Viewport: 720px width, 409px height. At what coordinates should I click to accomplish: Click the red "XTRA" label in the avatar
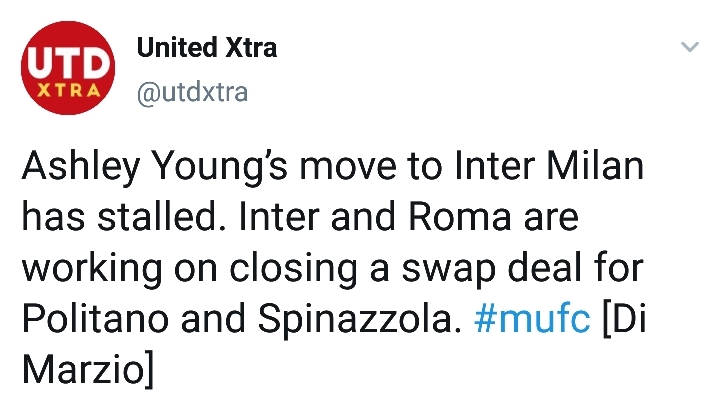(67, 90)
